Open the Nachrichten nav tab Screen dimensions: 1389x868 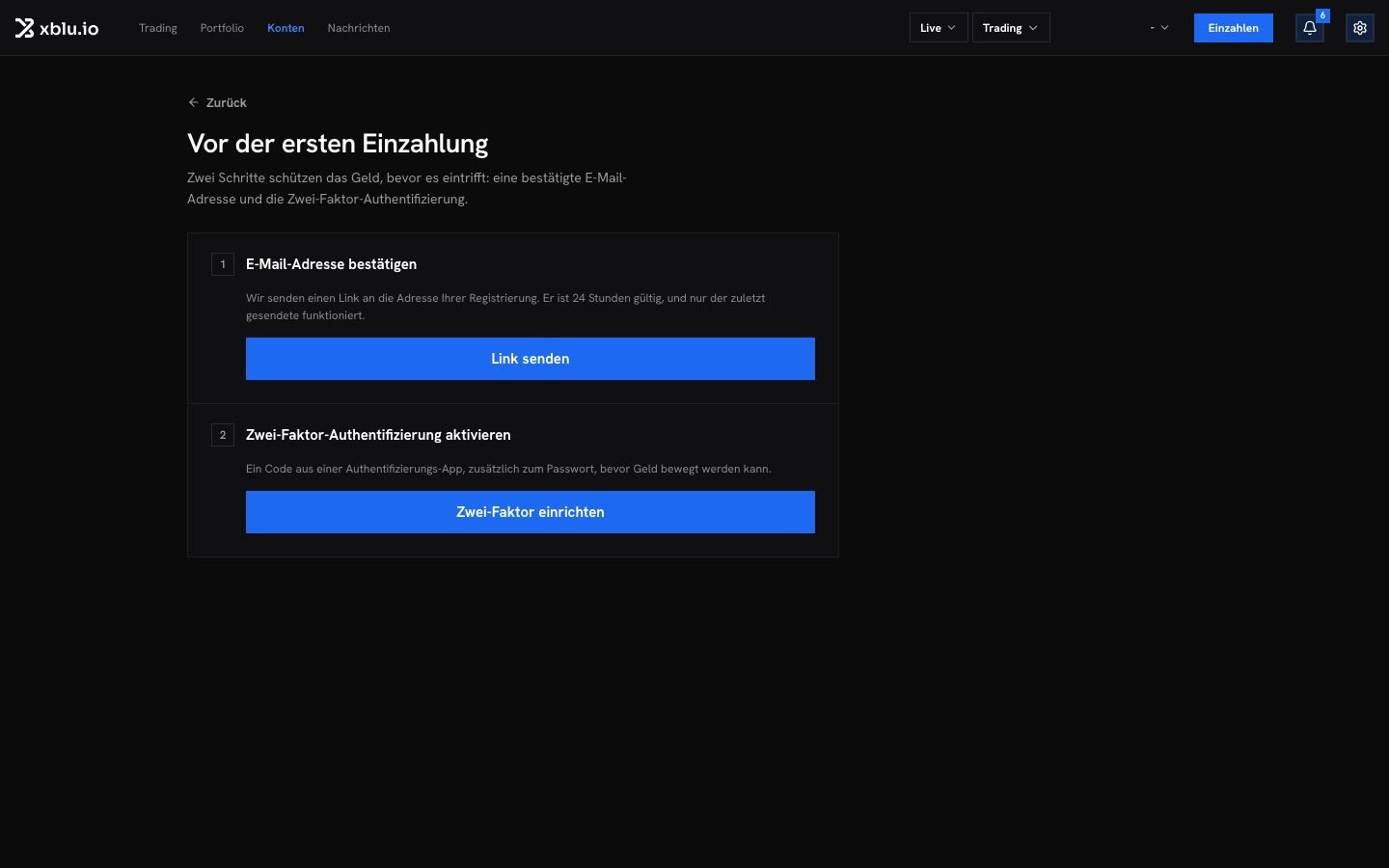(359, 28)
